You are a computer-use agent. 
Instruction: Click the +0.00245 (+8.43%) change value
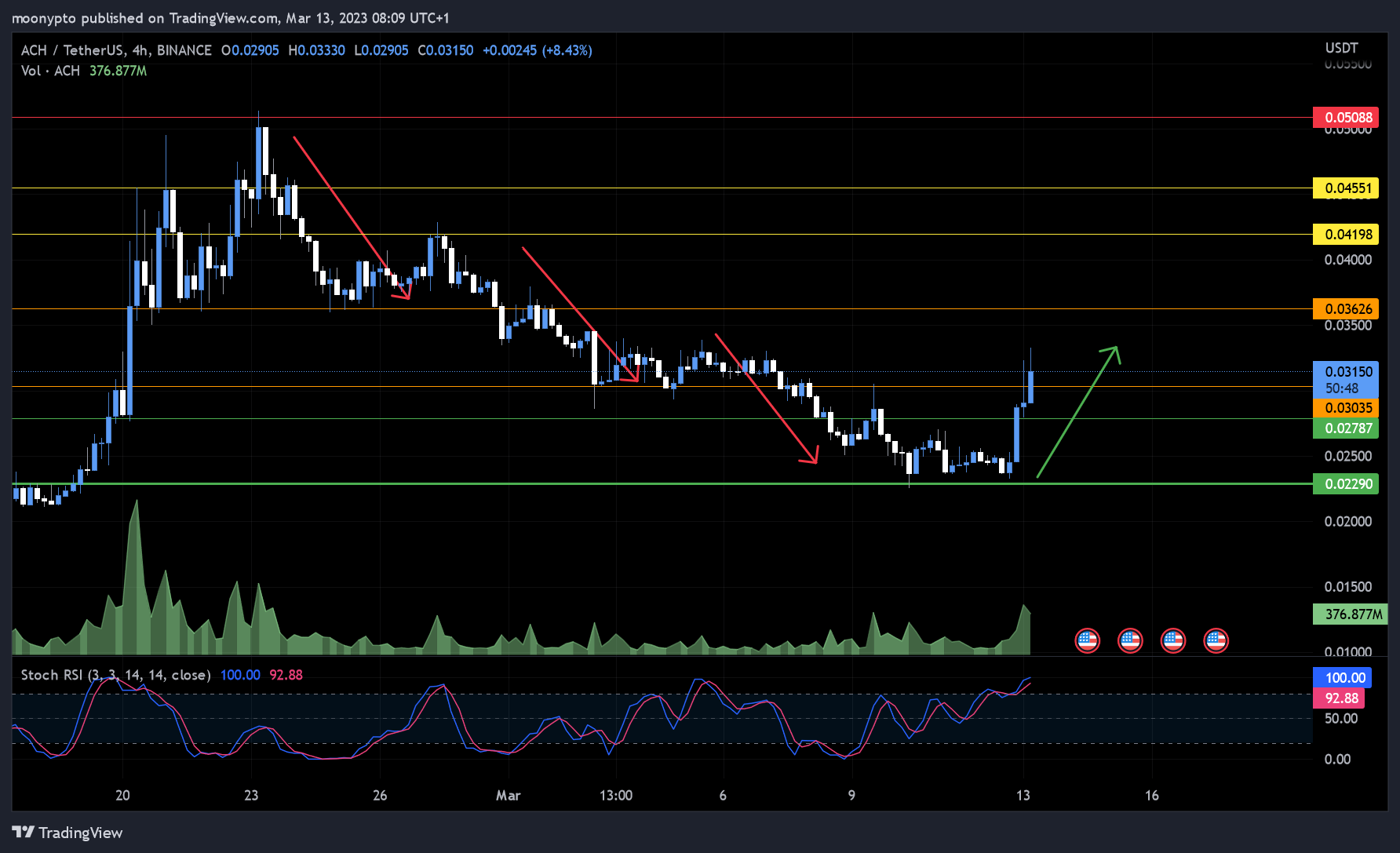pos(538,50)
